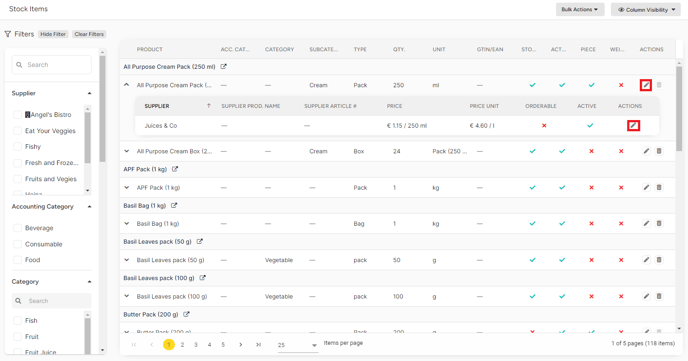Open external link for Basil Leaves pack (100 g)
Image resolution: width=688 pixels, height=361 pixels.
202,278
